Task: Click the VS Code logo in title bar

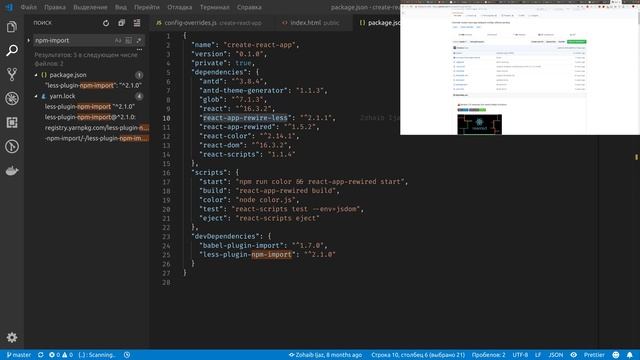Action: 9,7
